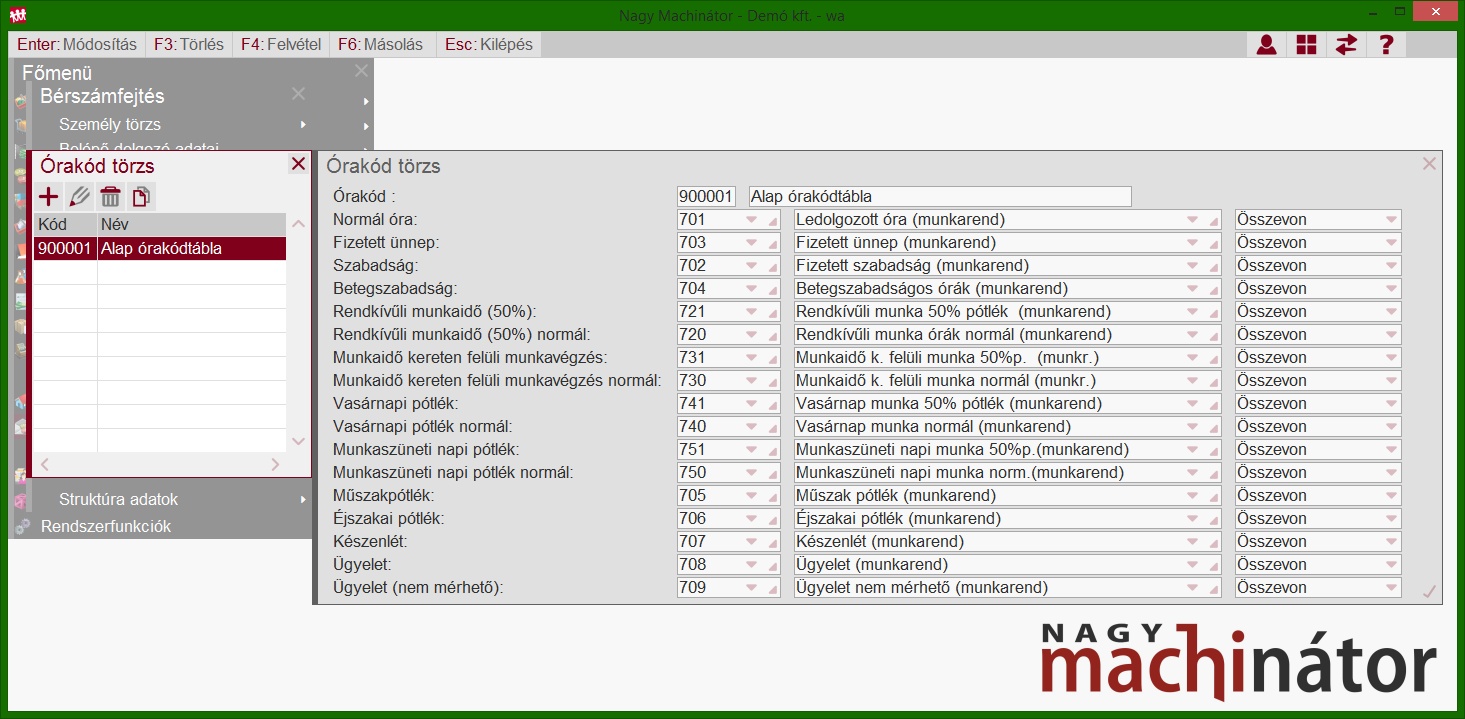Screen dimensions: 1465x719
Task: Click the Órakód code field 900001
Action: [x=706, y=196]
